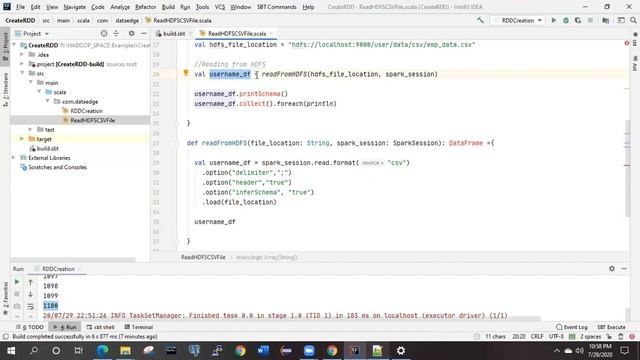640x360 pixels.
Task: Select RDDCreation file in the project tree
Action: coord(86,111)
